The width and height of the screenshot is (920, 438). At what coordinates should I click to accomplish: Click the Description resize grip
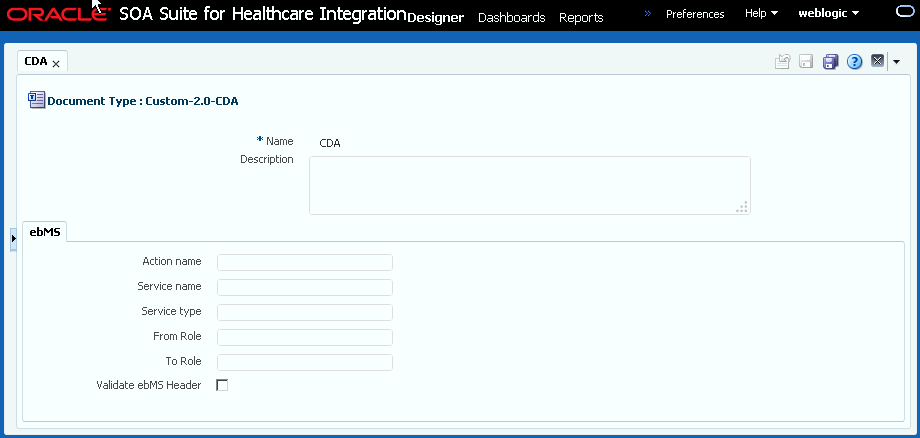click(742, 207)
